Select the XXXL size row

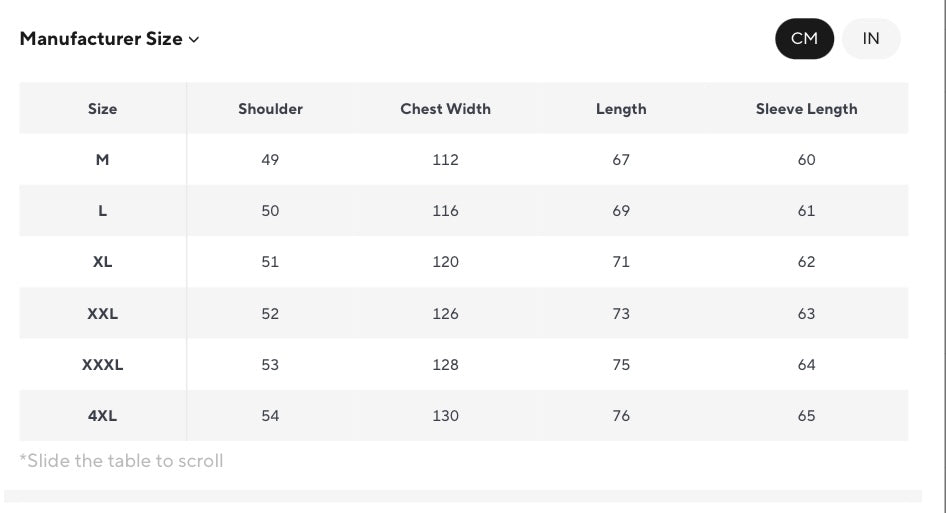click(x=102, y=365)
